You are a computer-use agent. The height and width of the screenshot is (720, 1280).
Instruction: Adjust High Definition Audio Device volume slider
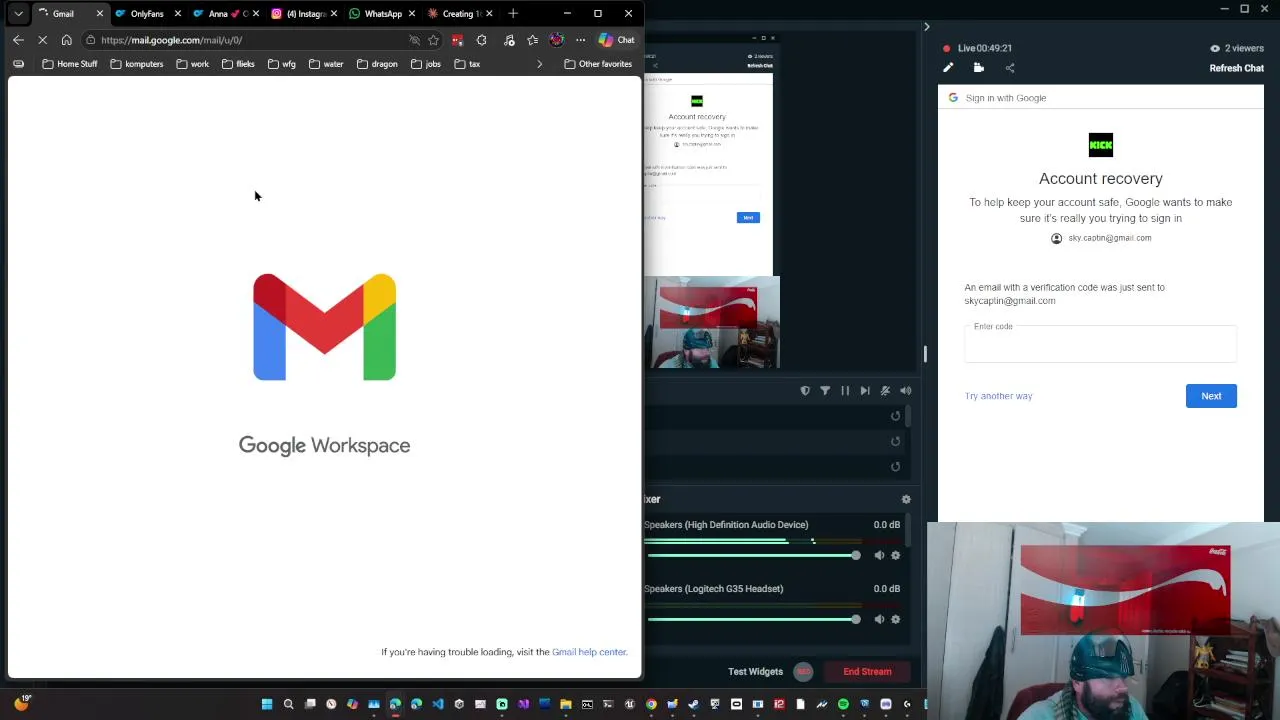coord(754,555)
